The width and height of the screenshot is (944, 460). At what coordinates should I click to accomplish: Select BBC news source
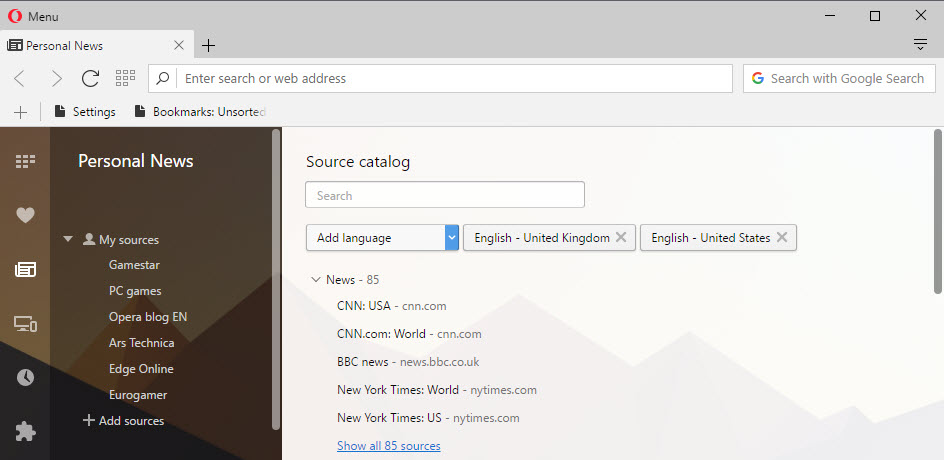click(408, 362)
